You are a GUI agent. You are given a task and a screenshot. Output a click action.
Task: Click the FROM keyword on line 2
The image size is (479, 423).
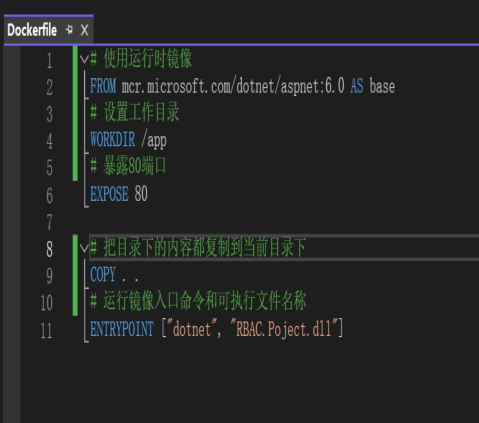click(103, 86)
